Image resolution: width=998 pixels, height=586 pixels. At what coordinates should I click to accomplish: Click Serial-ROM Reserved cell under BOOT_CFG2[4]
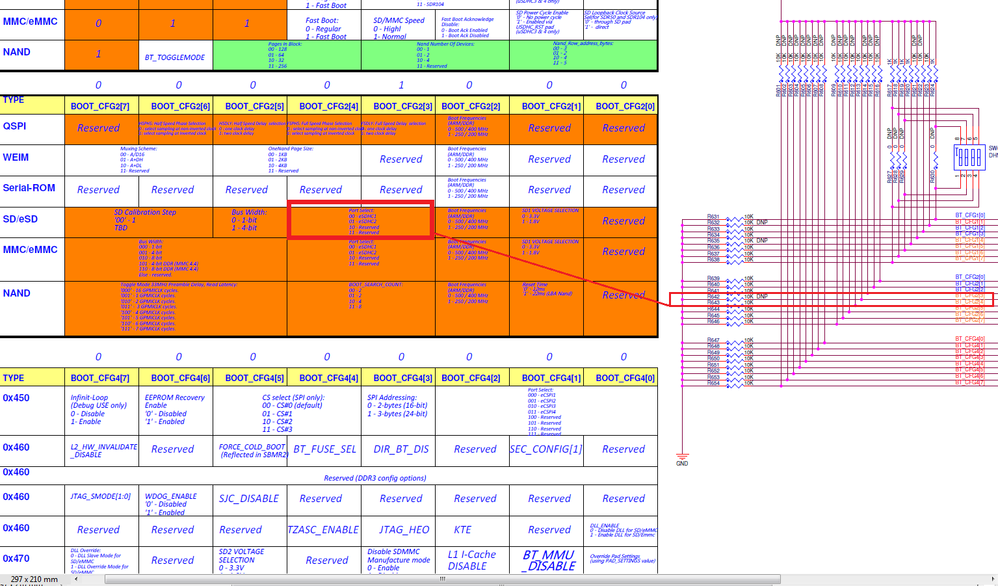tap(324, 190)
